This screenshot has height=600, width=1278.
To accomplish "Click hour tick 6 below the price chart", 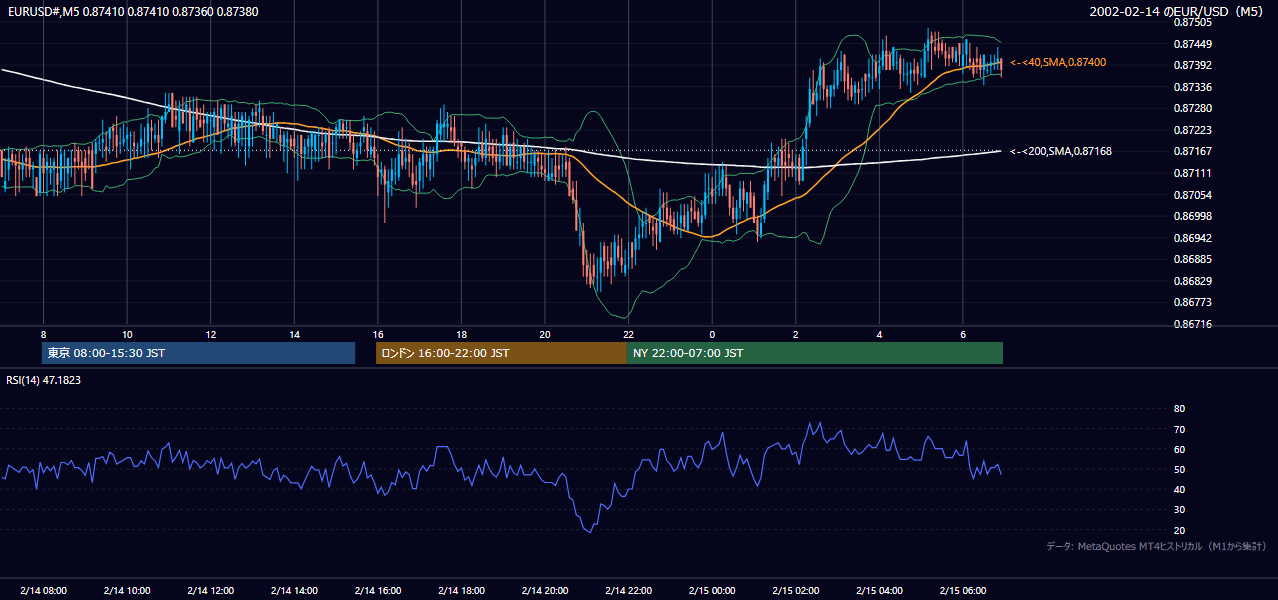I will click(963, 334).
